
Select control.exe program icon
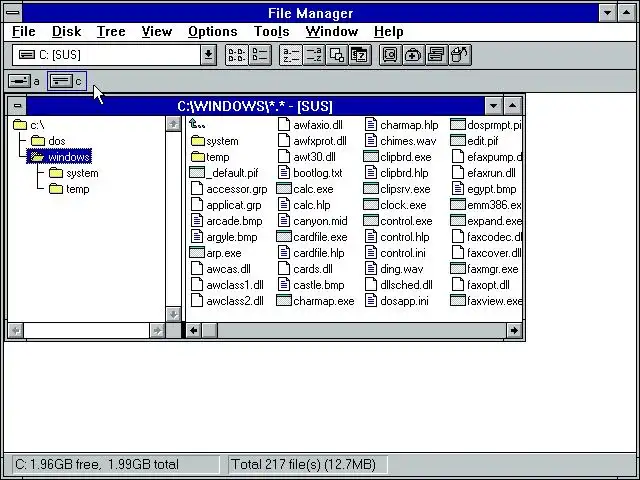point(371,221)
